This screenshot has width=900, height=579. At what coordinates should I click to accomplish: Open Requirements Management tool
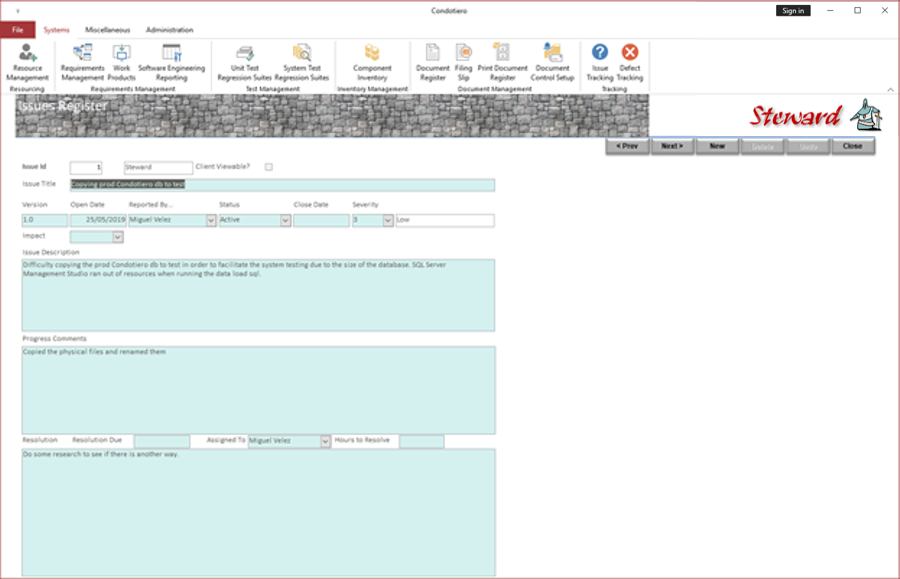click(83, 62)
